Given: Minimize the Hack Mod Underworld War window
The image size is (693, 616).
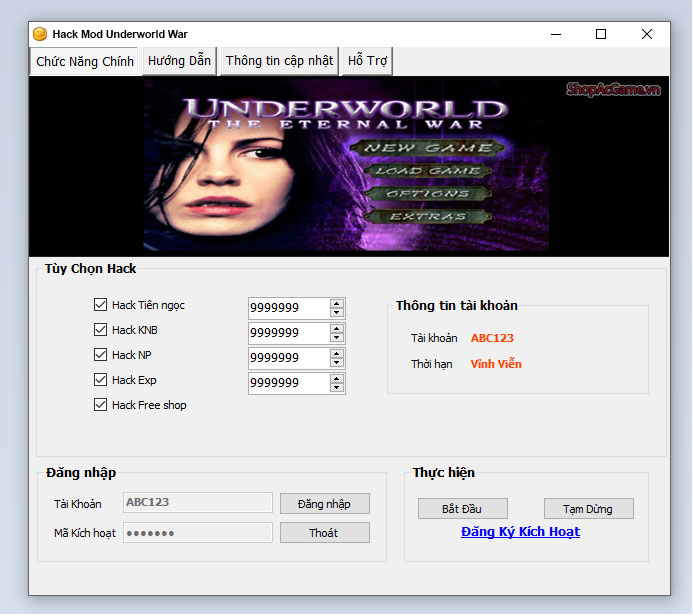Looking at the screenshot, I should (x=556, y=34).
